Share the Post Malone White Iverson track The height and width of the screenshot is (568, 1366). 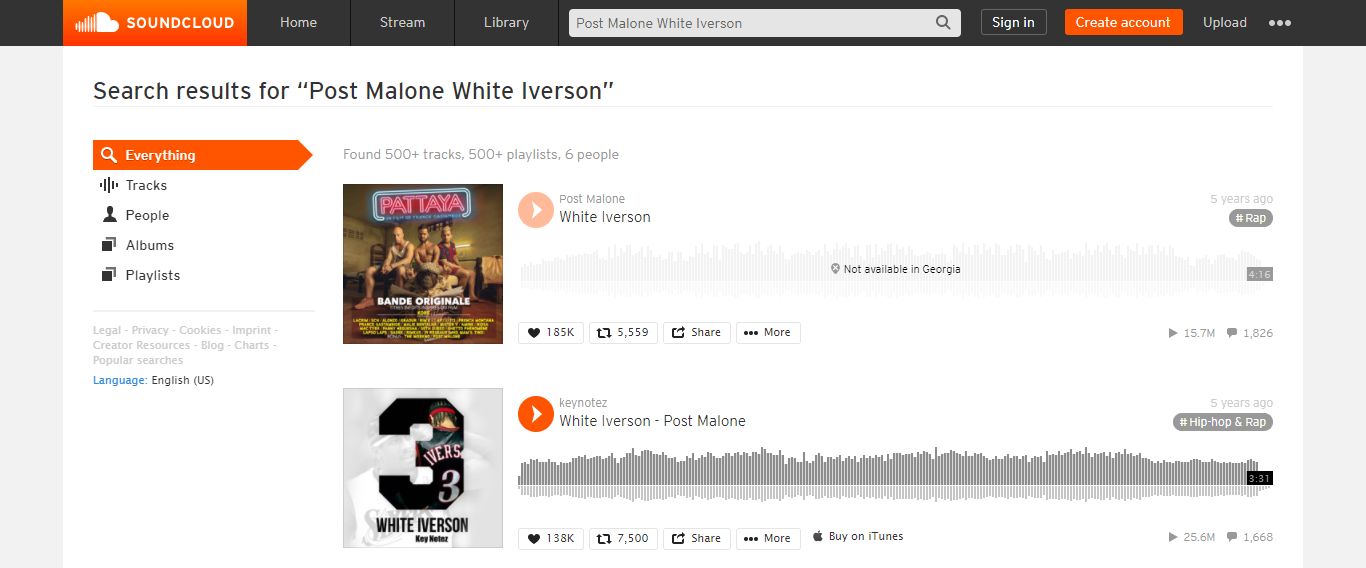click(697, 333)
